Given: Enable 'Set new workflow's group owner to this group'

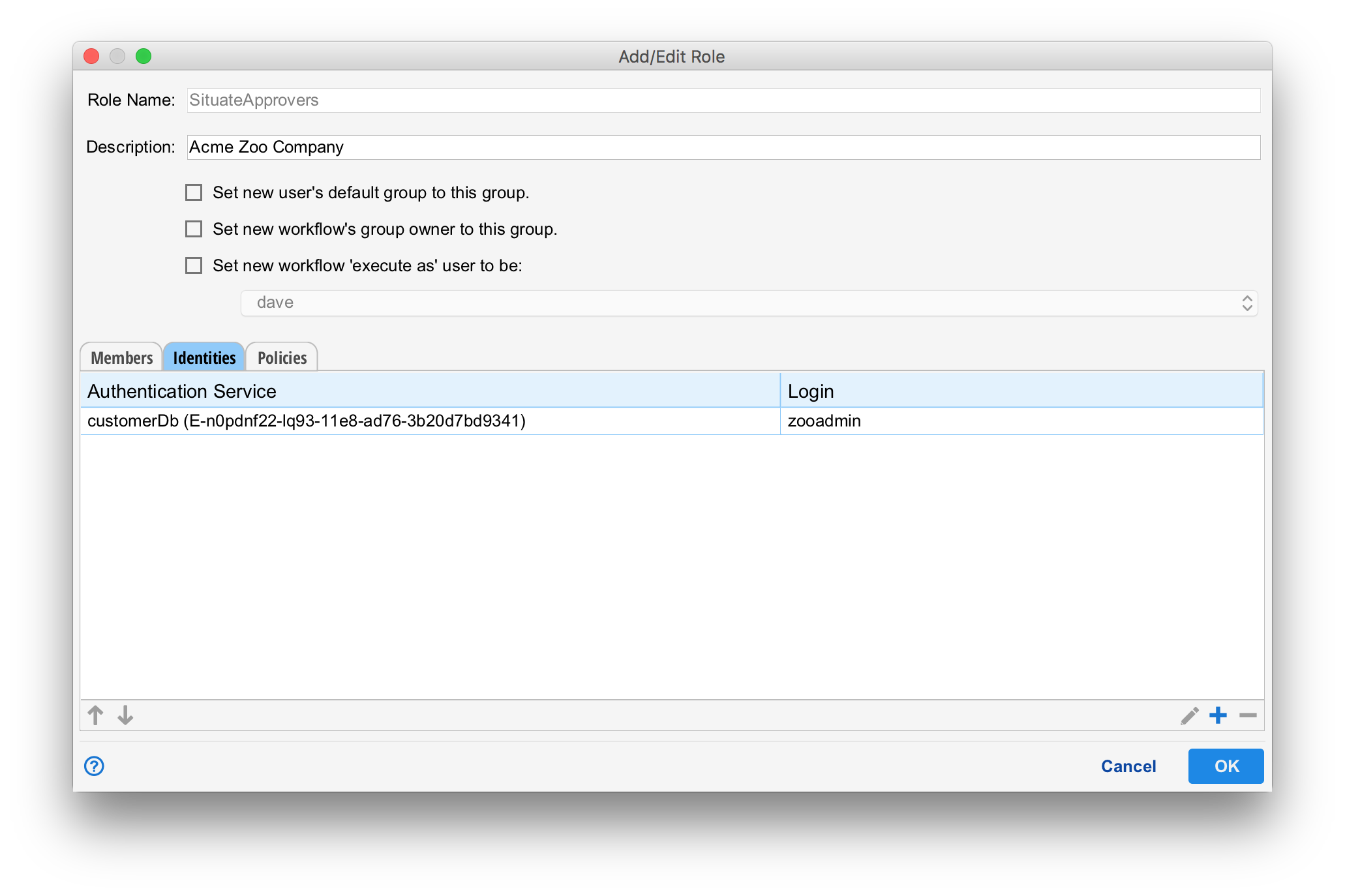Looking at the screenshot, I should pos(193,229).
